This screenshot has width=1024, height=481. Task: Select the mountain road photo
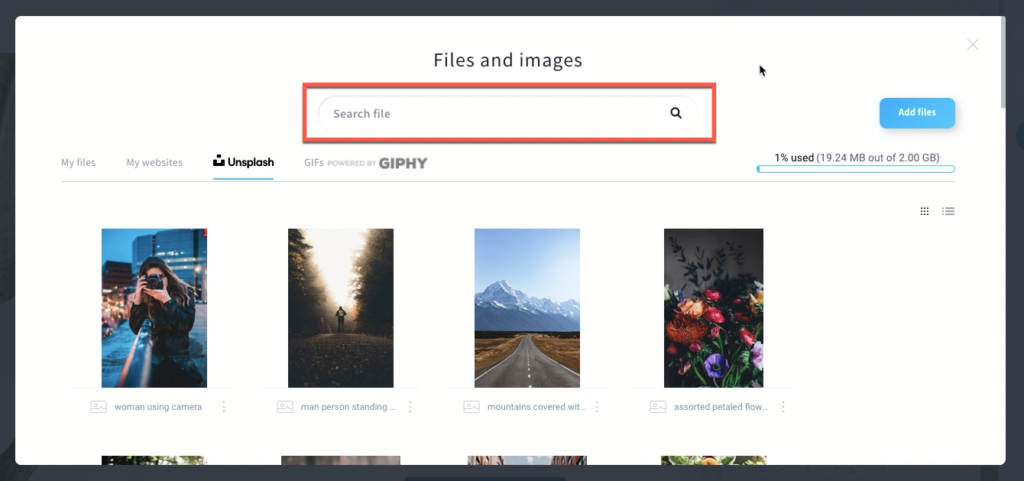(527, 308)
